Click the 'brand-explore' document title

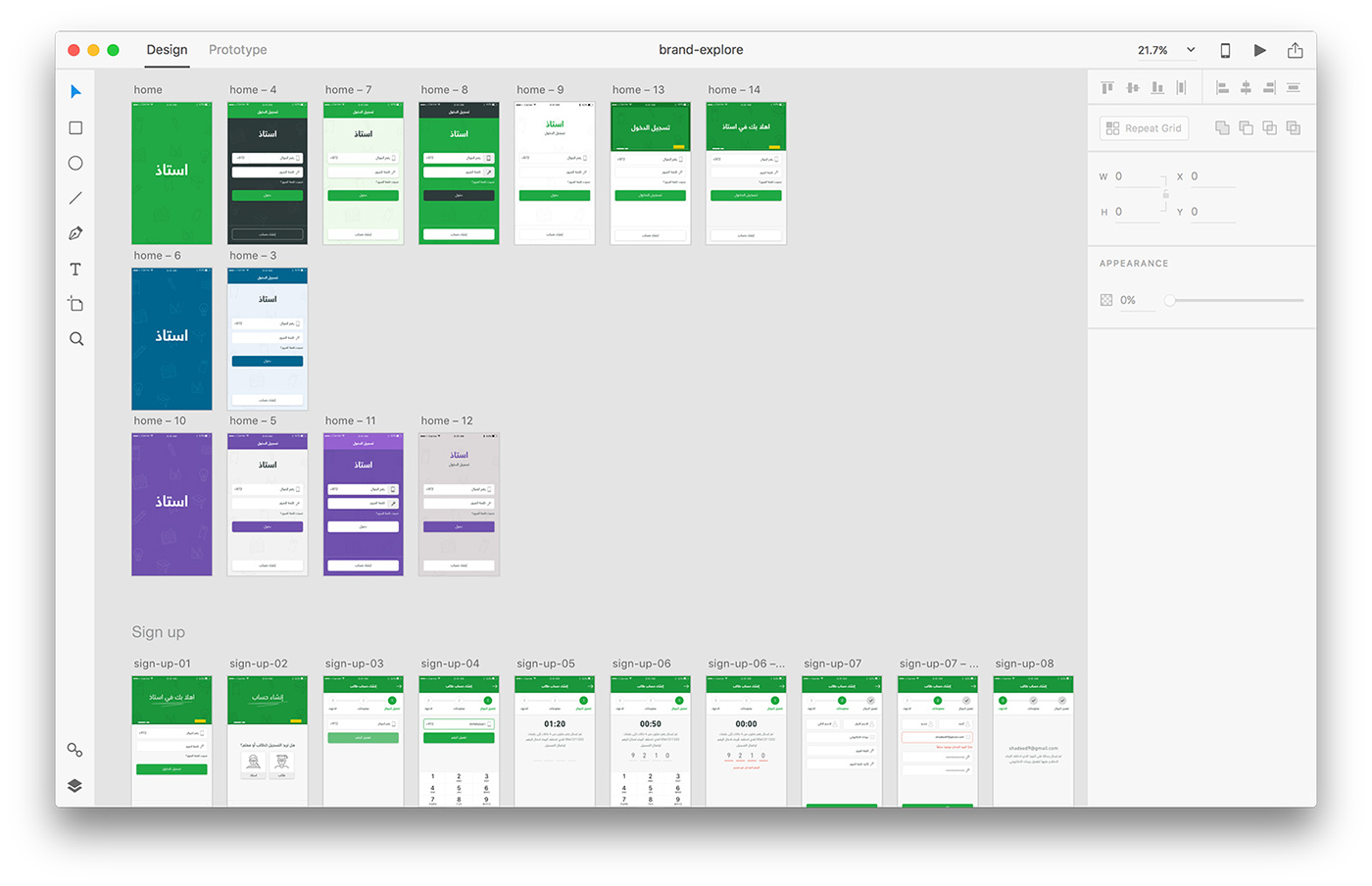point(701,50)
